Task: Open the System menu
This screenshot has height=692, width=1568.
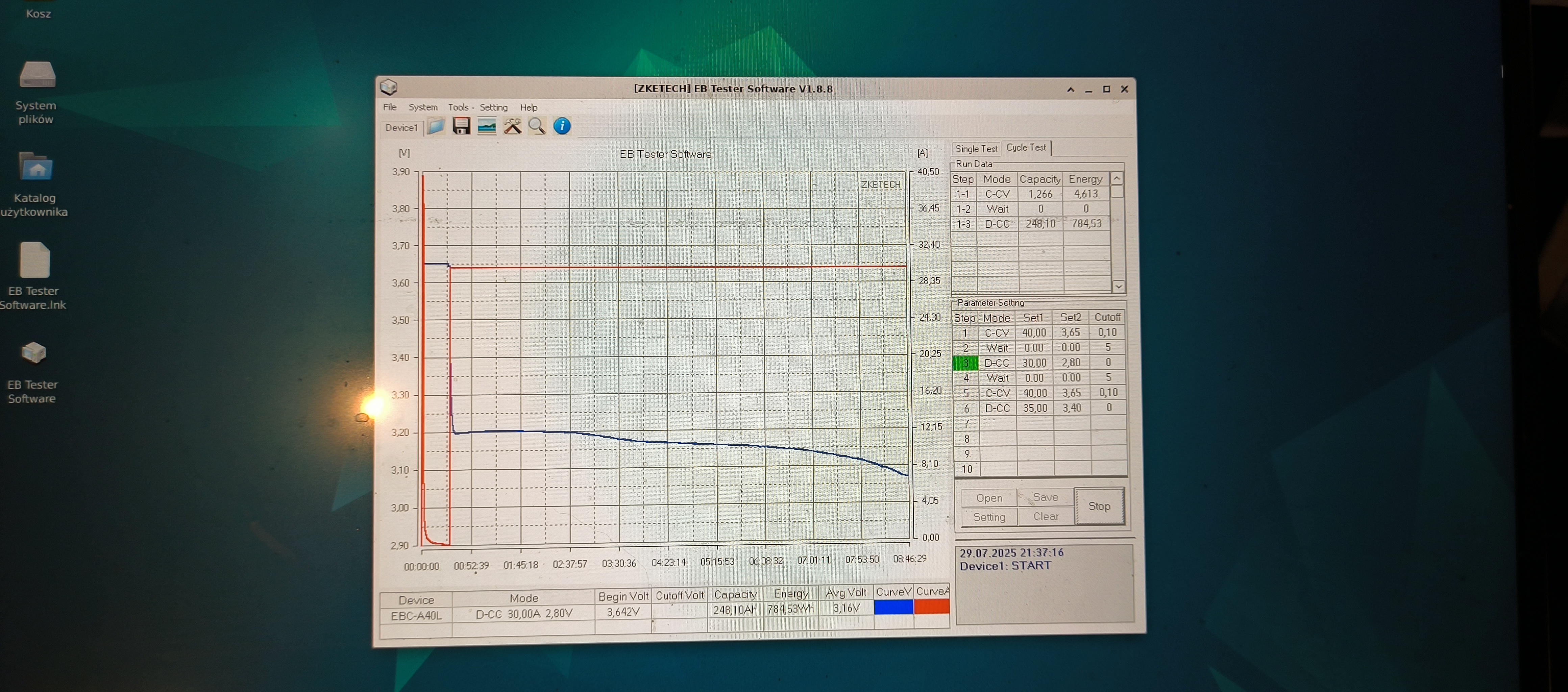Action: point(422,107)
